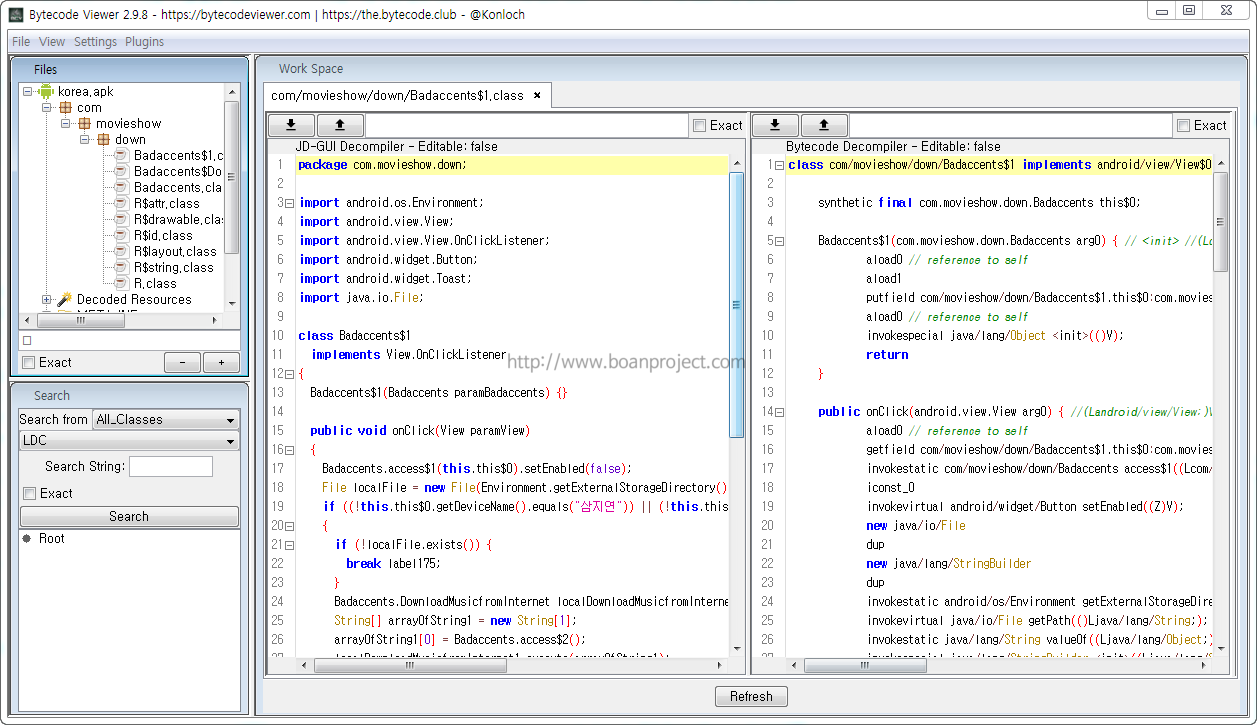This screenshot has height=725, width=1257.
Task: Click the down-arrow search button in JD-GUI pane
Action: (292, 125)
